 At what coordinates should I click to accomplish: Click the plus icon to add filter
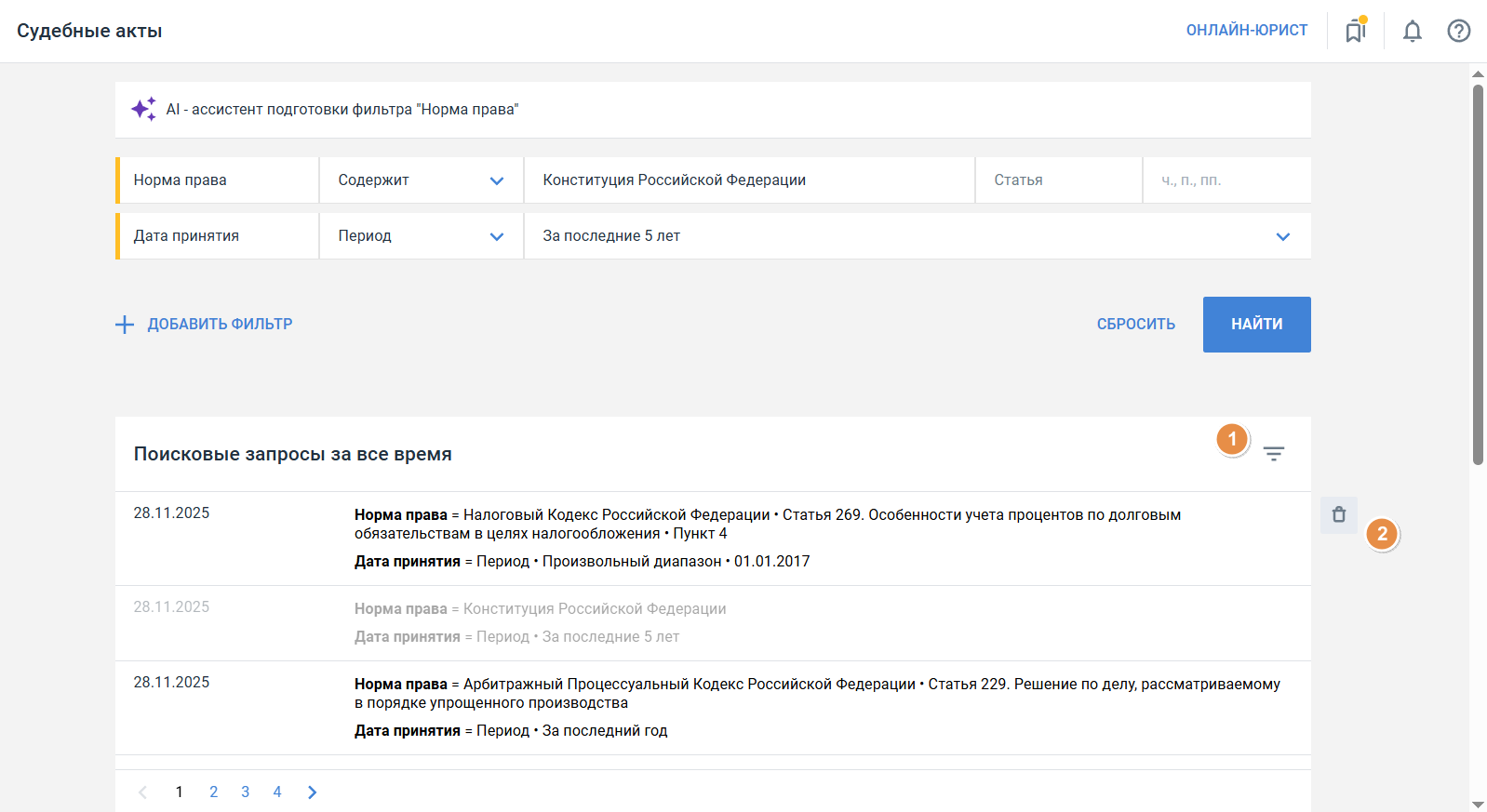point(125,324)
